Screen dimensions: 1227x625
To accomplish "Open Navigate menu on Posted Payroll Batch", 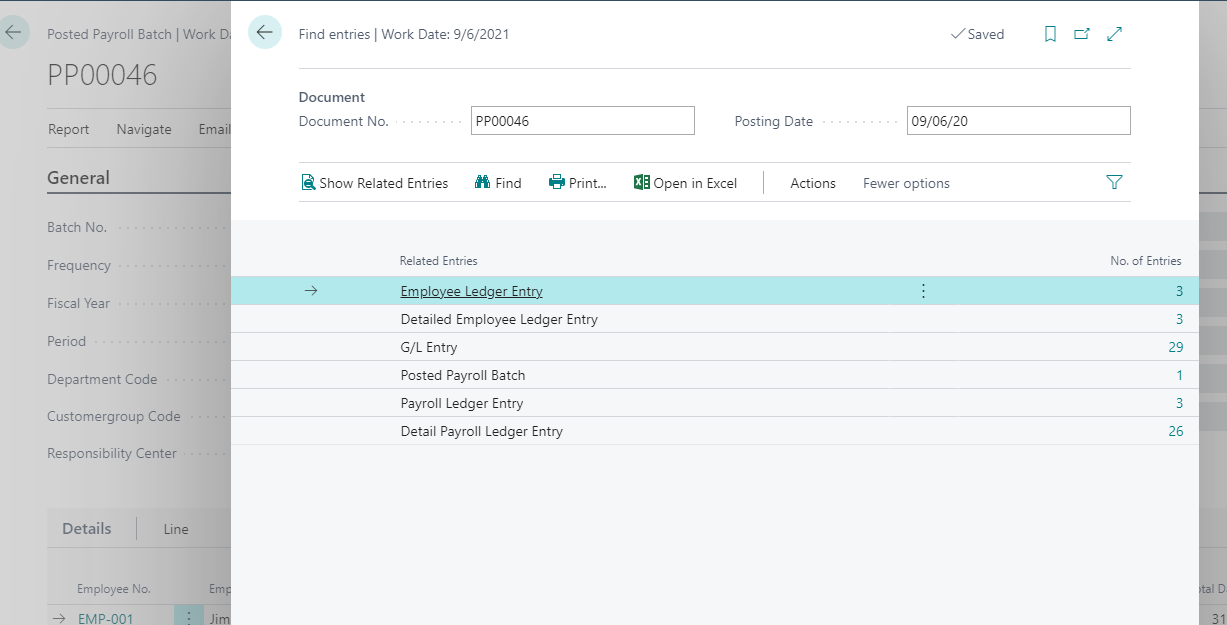I will tap(144, 129).
